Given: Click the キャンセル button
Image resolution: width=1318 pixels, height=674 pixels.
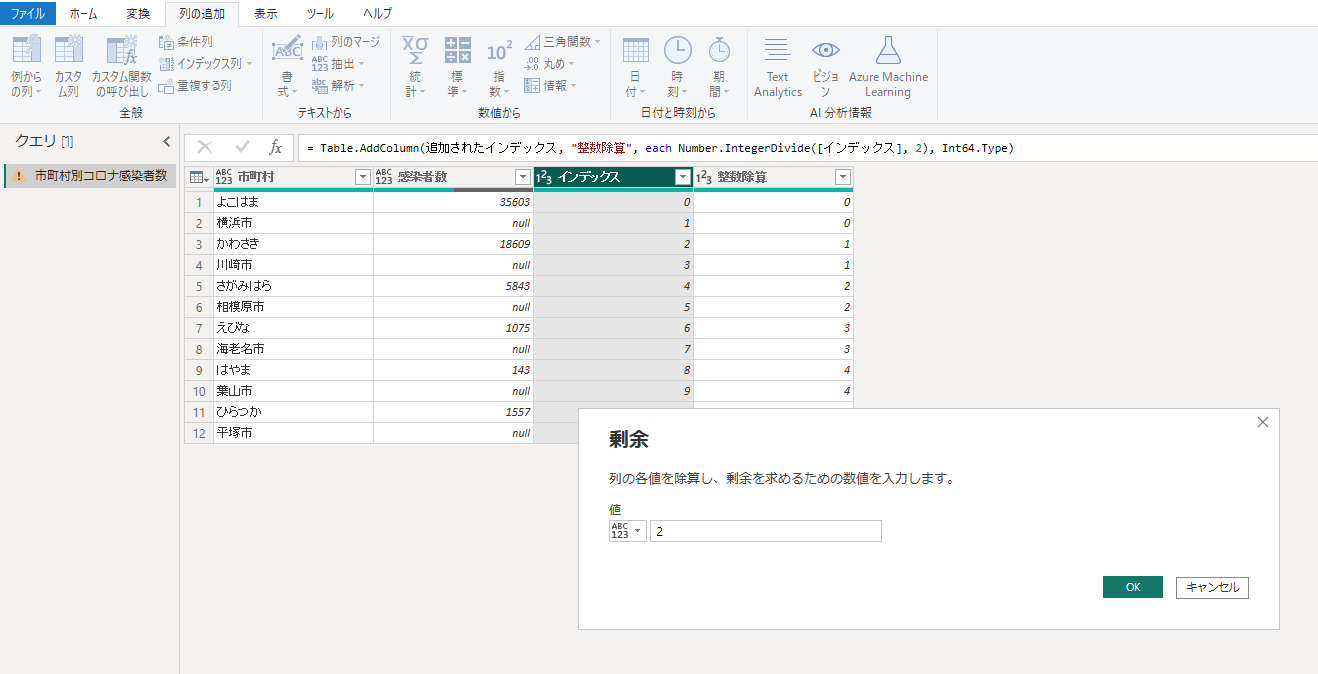Looking at the screenshot, I should (x=1212, y=587).
